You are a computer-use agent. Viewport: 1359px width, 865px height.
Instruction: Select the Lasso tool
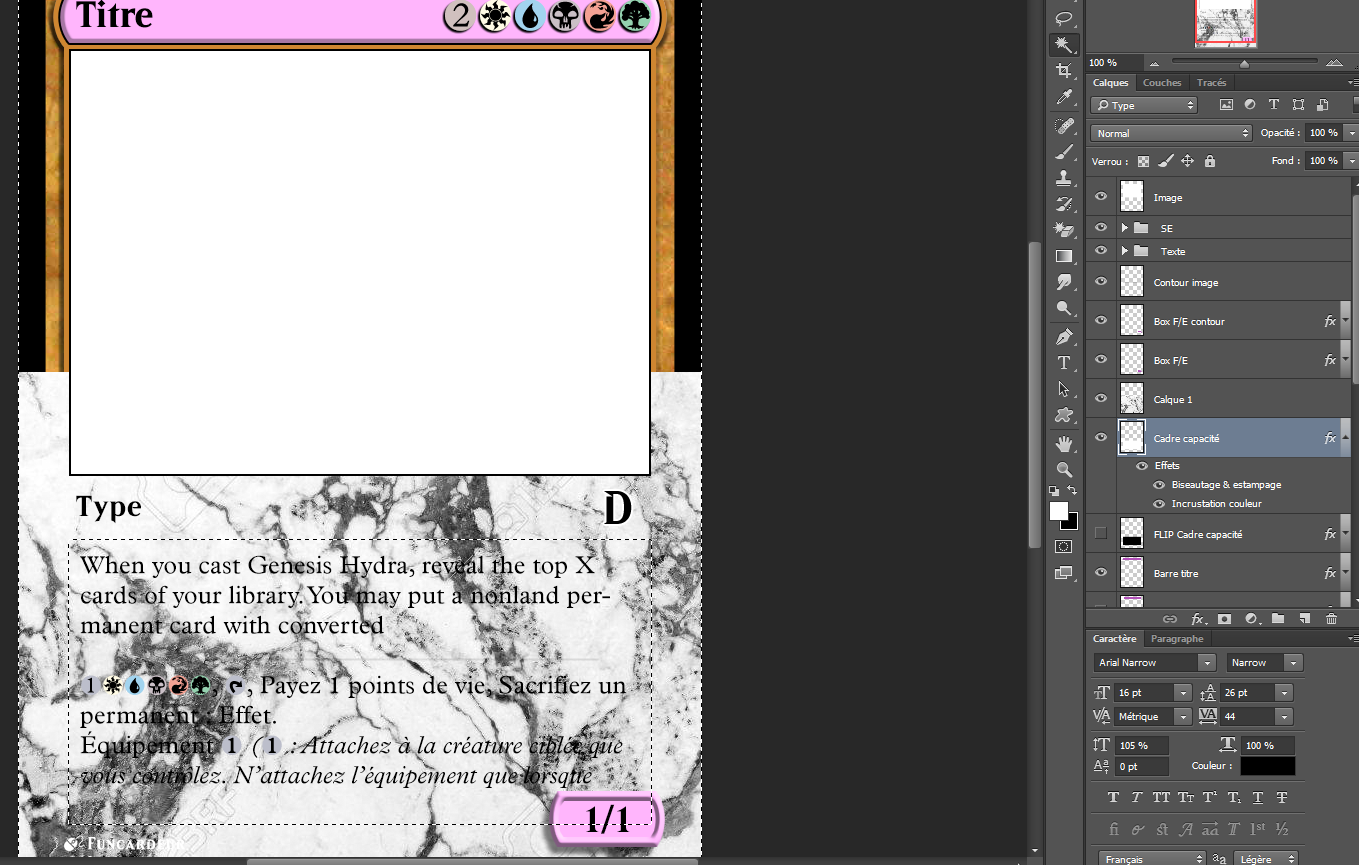pos(1064,18)
